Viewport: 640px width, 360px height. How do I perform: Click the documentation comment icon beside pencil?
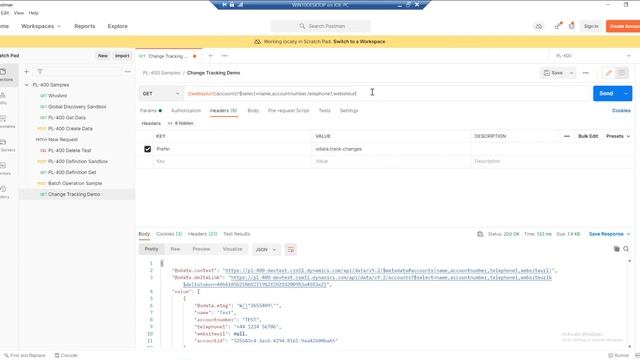(x=621, y=73)
